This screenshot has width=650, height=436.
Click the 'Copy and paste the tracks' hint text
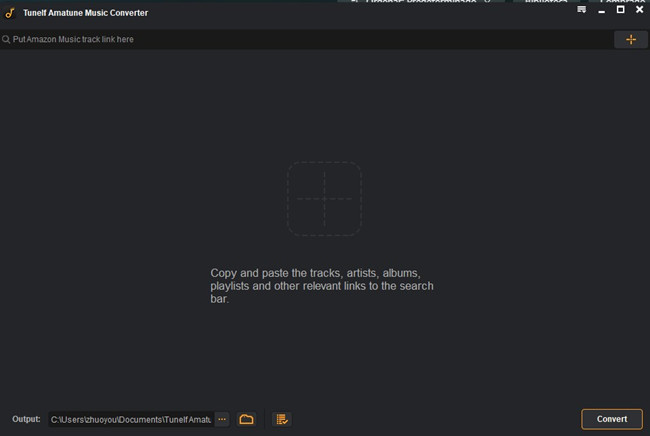tap(322, 286)
